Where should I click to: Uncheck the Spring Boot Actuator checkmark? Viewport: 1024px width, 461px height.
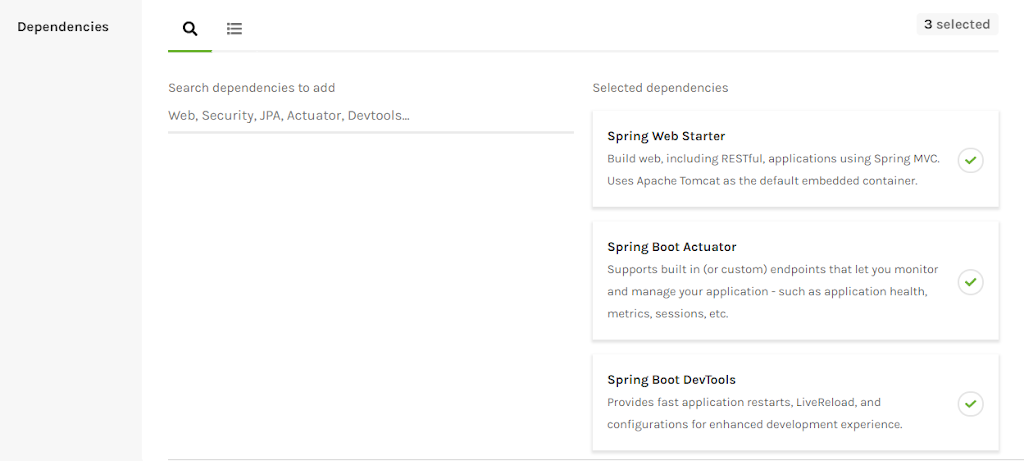point(970,282)
